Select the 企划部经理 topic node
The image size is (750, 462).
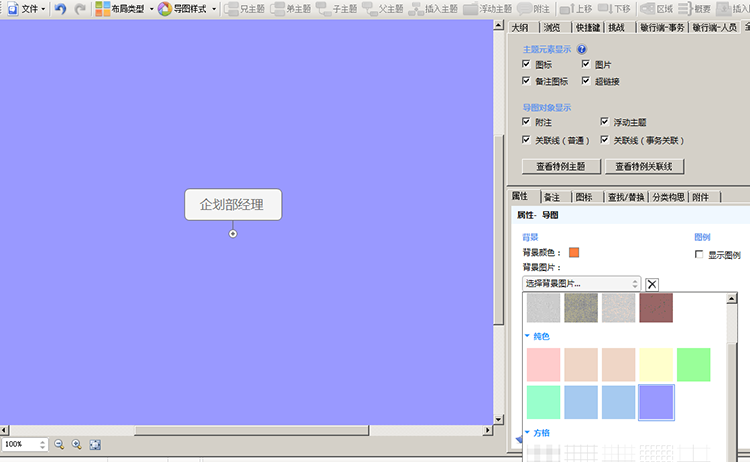pyautogui.click(x=232, y=204)
